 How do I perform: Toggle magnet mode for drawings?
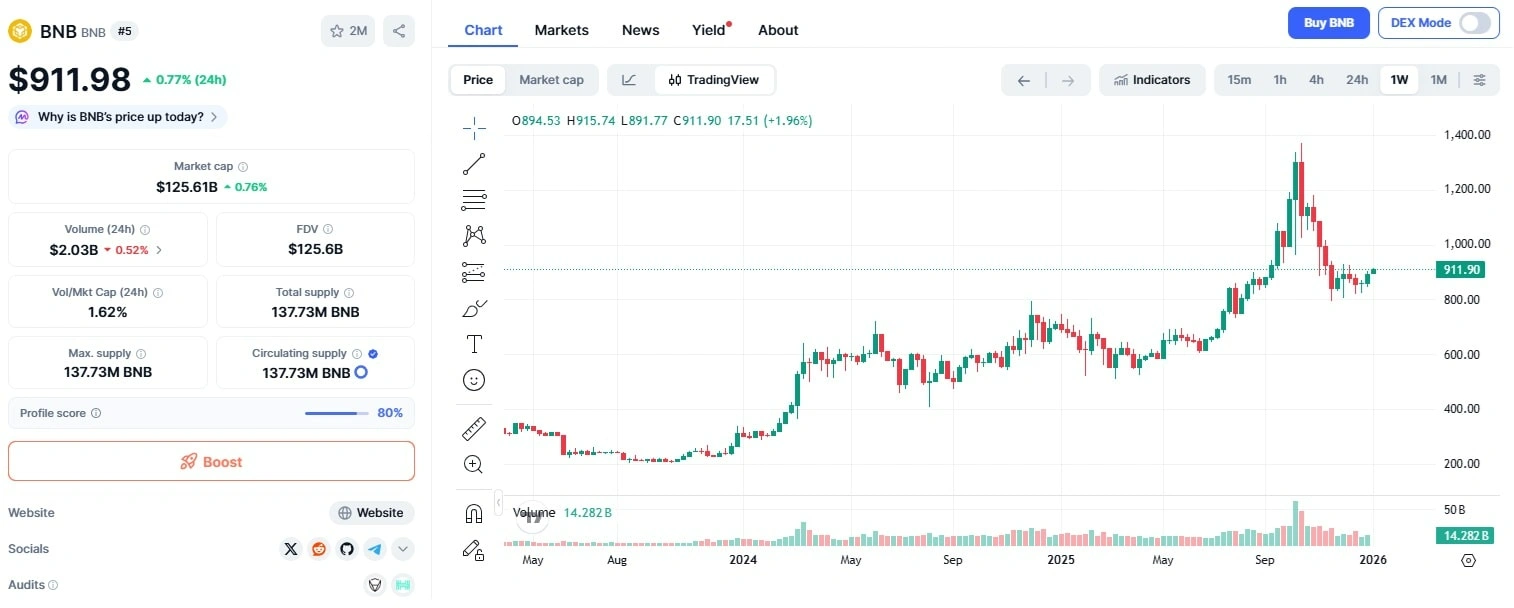[474, 513]
